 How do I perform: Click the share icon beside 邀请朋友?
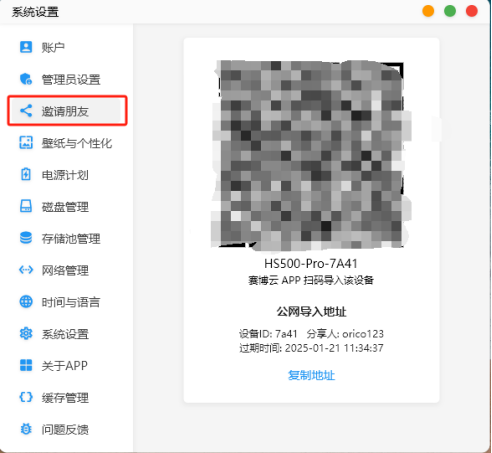pyautogui.click(x=26, y=111)
